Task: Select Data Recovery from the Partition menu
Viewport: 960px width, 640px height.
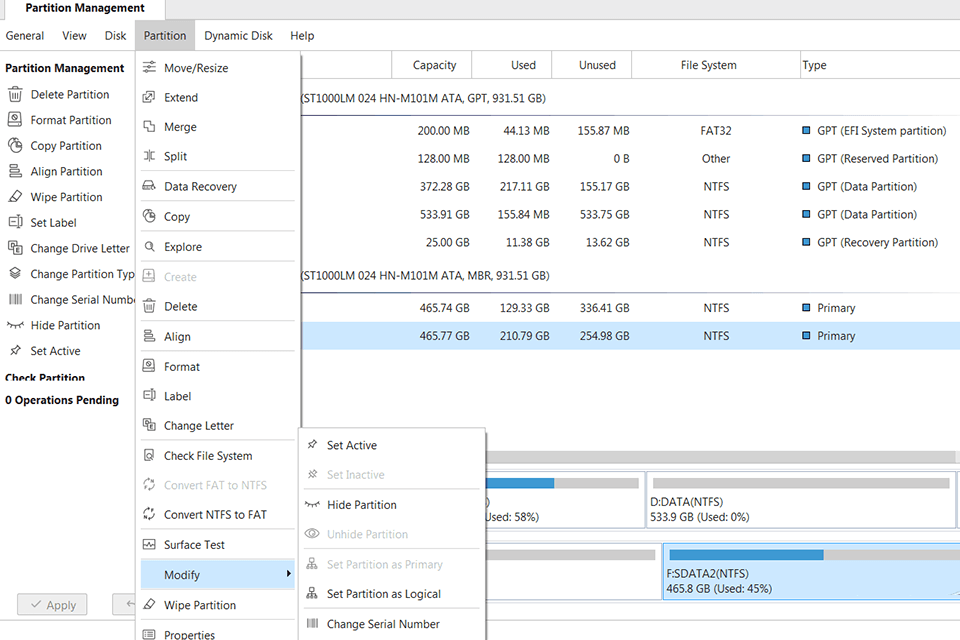Action: point(200,186)
